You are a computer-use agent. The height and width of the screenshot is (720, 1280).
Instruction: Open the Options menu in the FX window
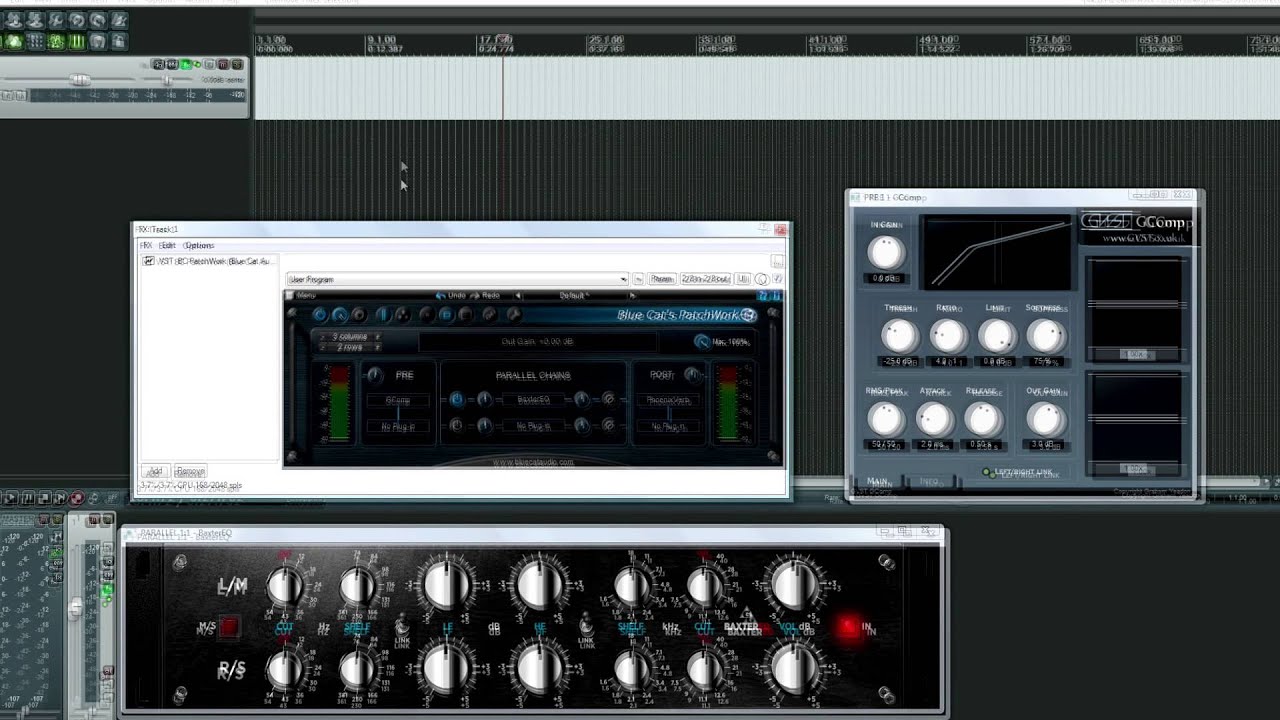tap(199, 245)
